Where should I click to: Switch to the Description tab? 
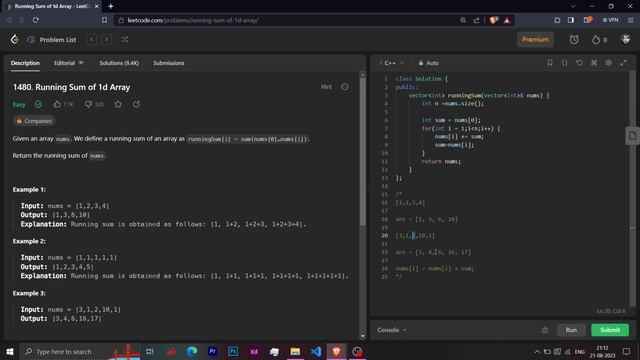click(x=25, y=63)
